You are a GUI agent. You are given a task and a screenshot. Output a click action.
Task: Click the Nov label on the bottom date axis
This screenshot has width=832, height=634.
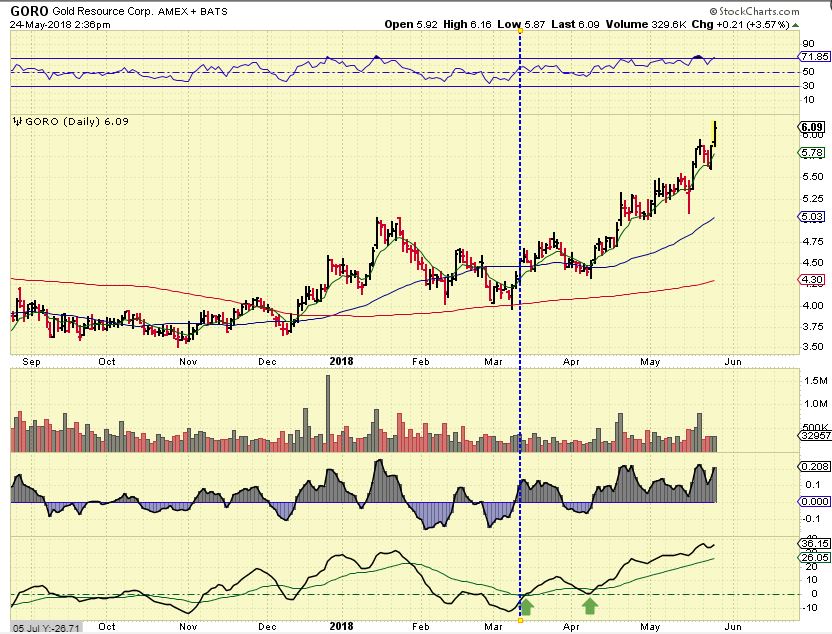pyautogui.click(x=188, y=627)
